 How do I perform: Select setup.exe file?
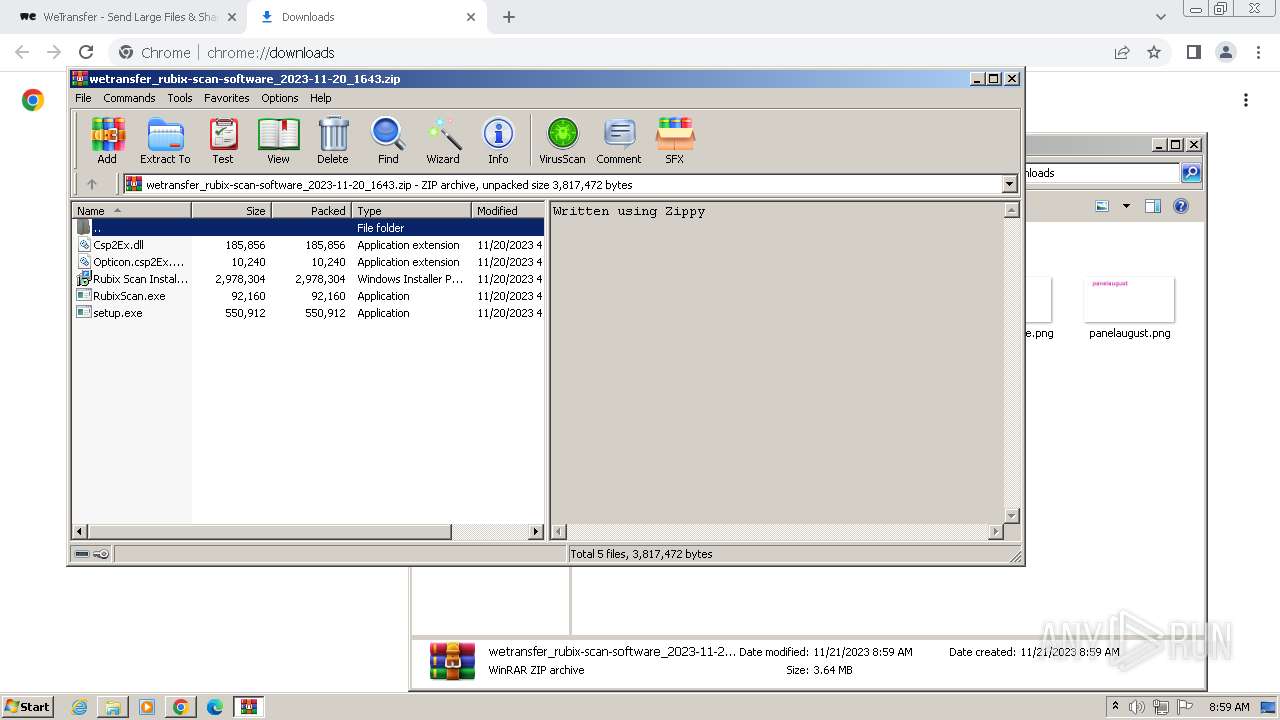tap(309, 313)
